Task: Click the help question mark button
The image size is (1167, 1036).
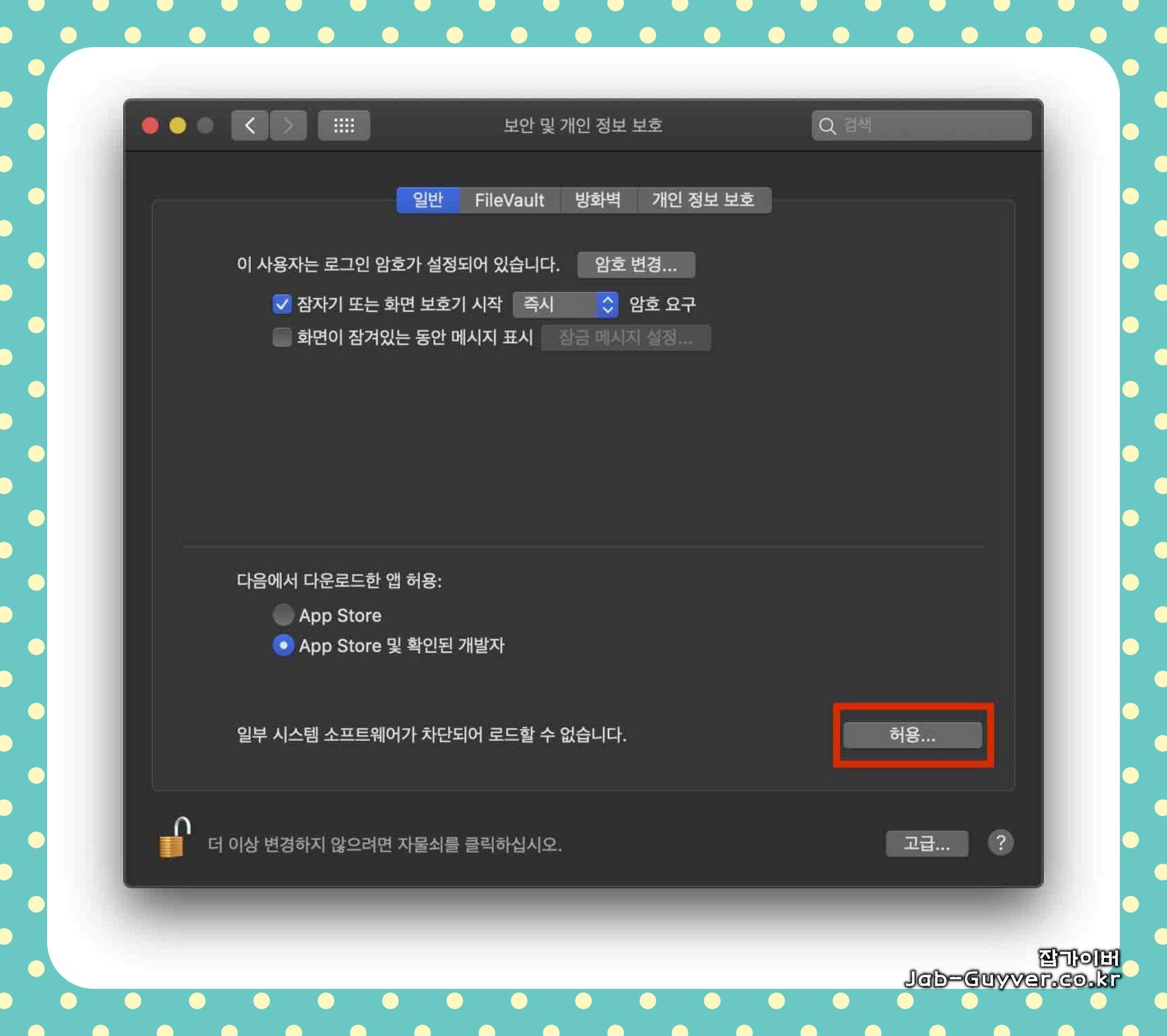Action: point(1000,842)
